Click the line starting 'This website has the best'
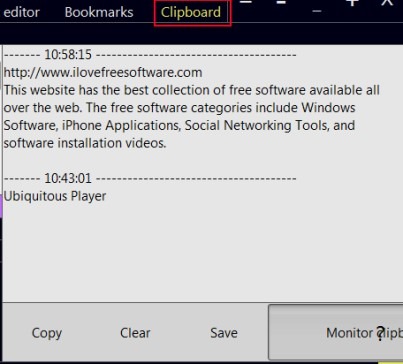The height and width of the screenshot is (364, 403). click(192, 90)
